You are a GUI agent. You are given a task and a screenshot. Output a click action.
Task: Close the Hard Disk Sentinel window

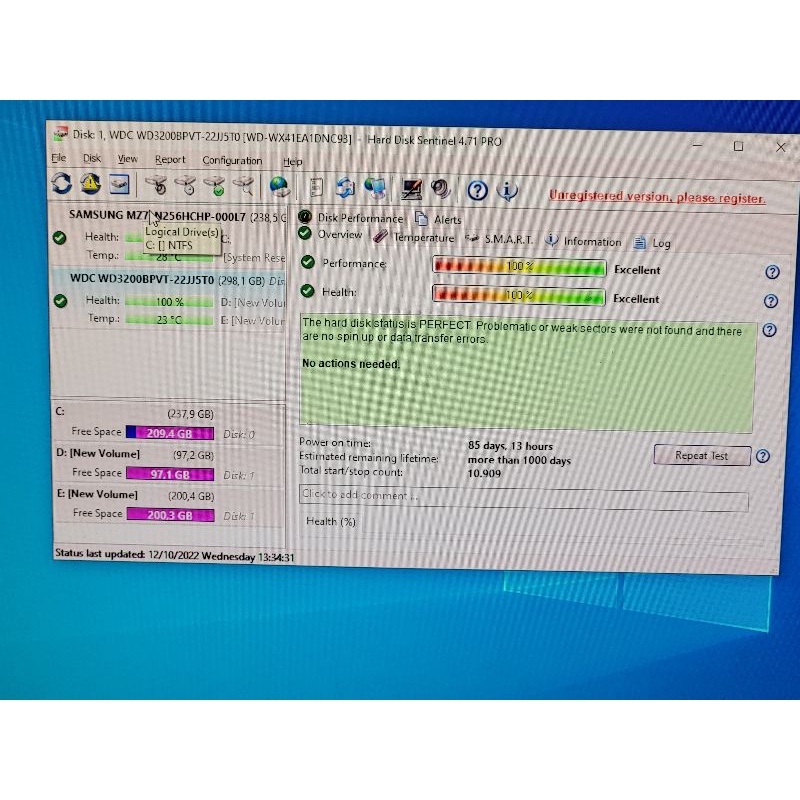781,147
